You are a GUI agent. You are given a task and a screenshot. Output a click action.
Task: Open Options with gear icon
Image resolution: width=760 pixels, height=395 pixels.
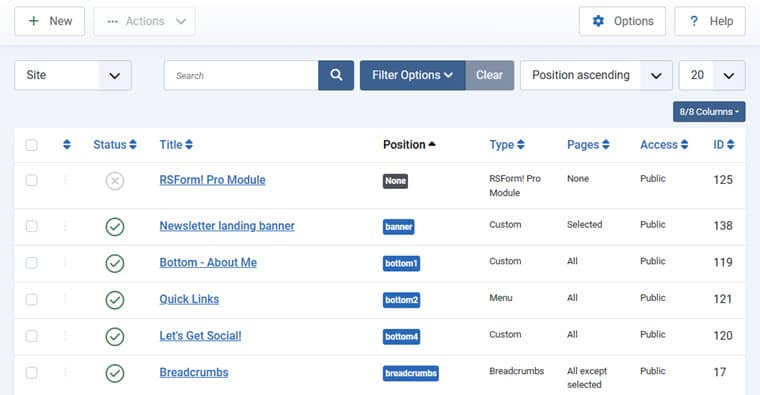click(622, 21)
